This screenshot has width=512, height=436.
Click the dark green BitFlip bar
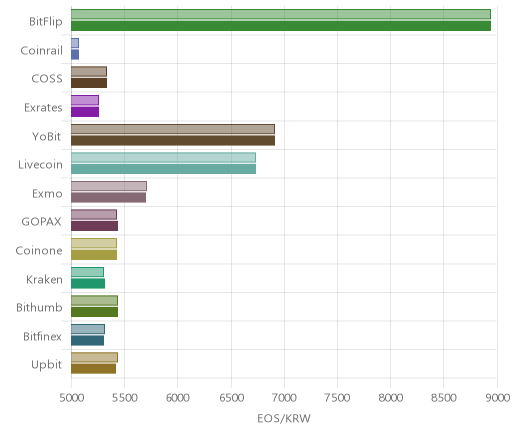tap(281, 26)
